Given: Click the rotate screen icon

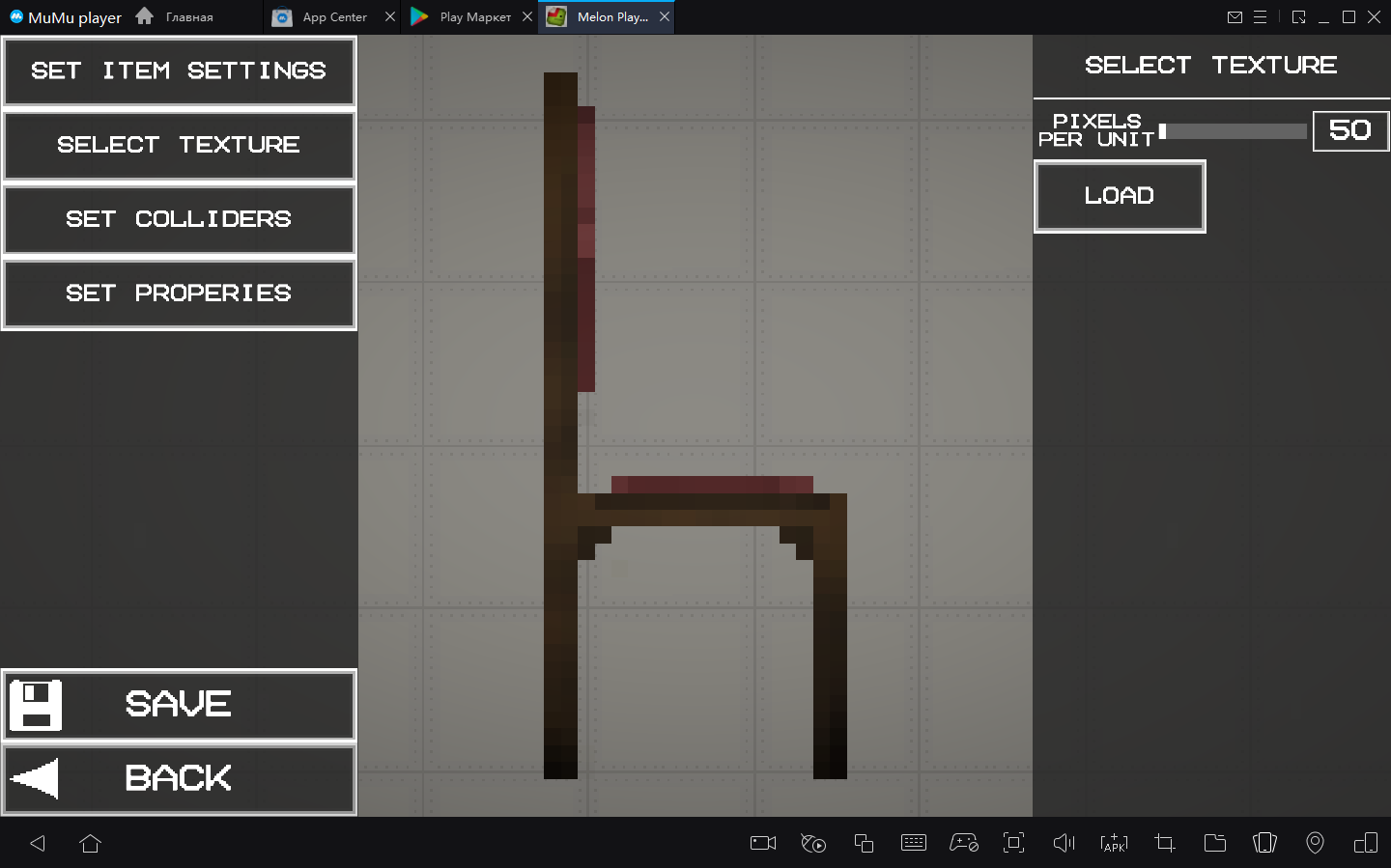Looking at the screenshot, I should pyautogui.click(x=1264, y=843).
